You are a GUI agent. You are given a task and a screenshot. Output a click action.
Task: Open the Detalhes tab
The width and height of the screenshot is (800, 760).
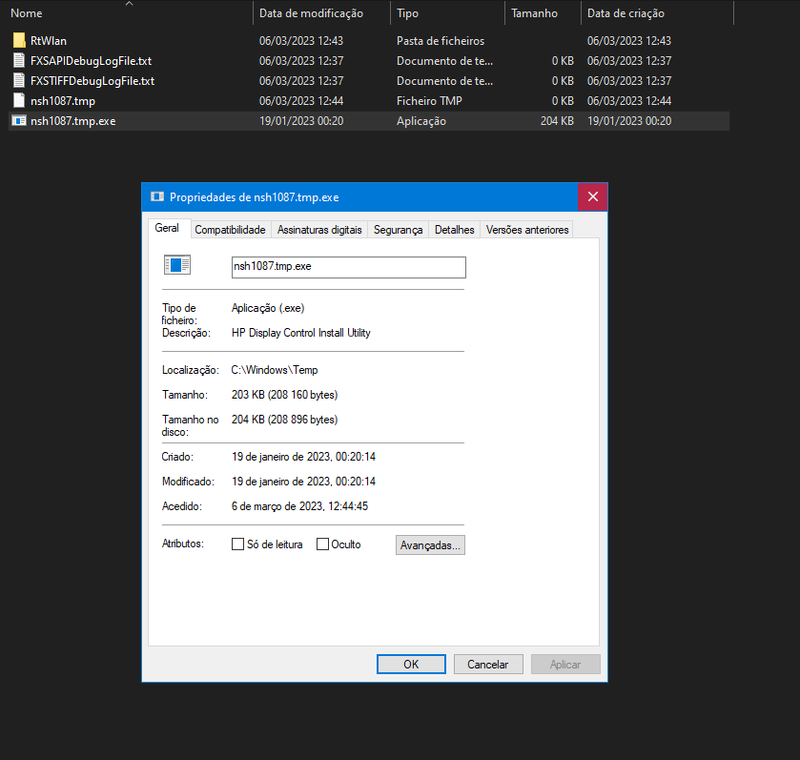[454, 230]
